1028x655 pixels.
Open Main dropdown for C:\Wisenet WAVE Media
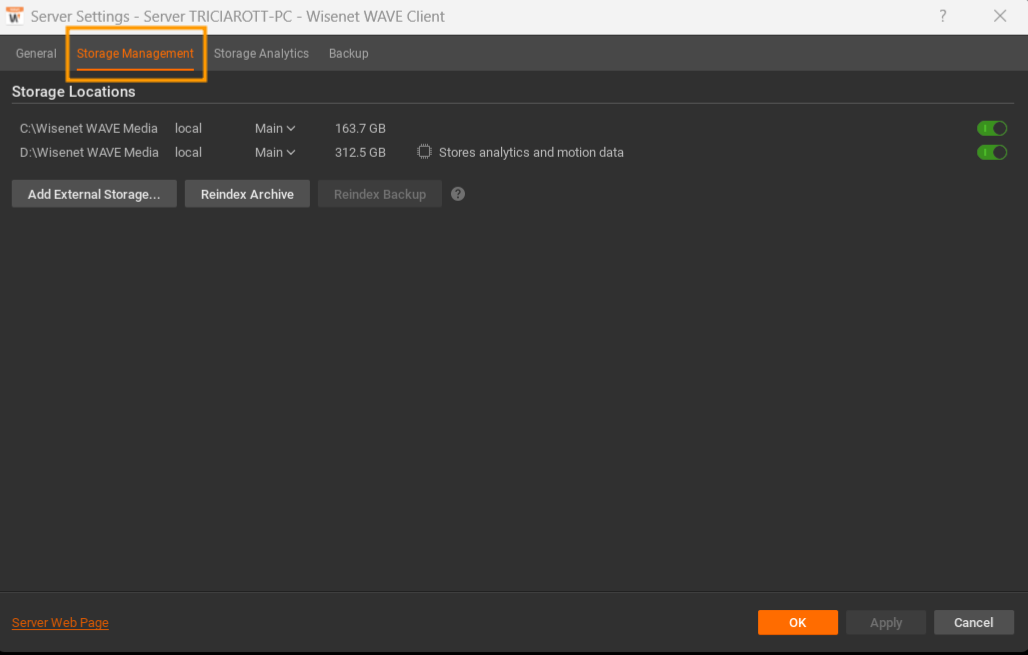point(275,129)
